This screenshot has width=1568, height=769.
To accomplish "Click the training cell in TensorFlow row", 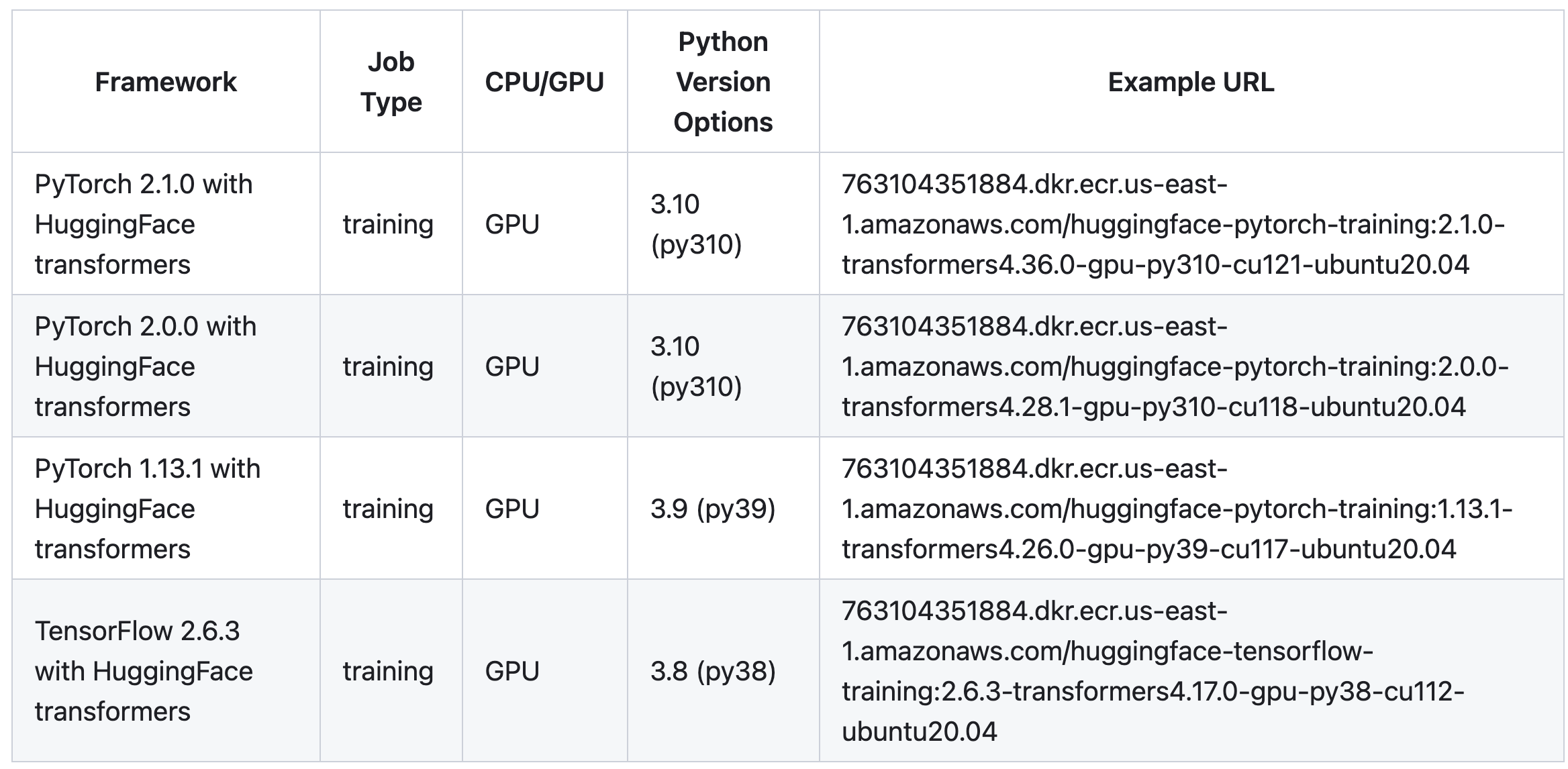I will pos(388,671).
